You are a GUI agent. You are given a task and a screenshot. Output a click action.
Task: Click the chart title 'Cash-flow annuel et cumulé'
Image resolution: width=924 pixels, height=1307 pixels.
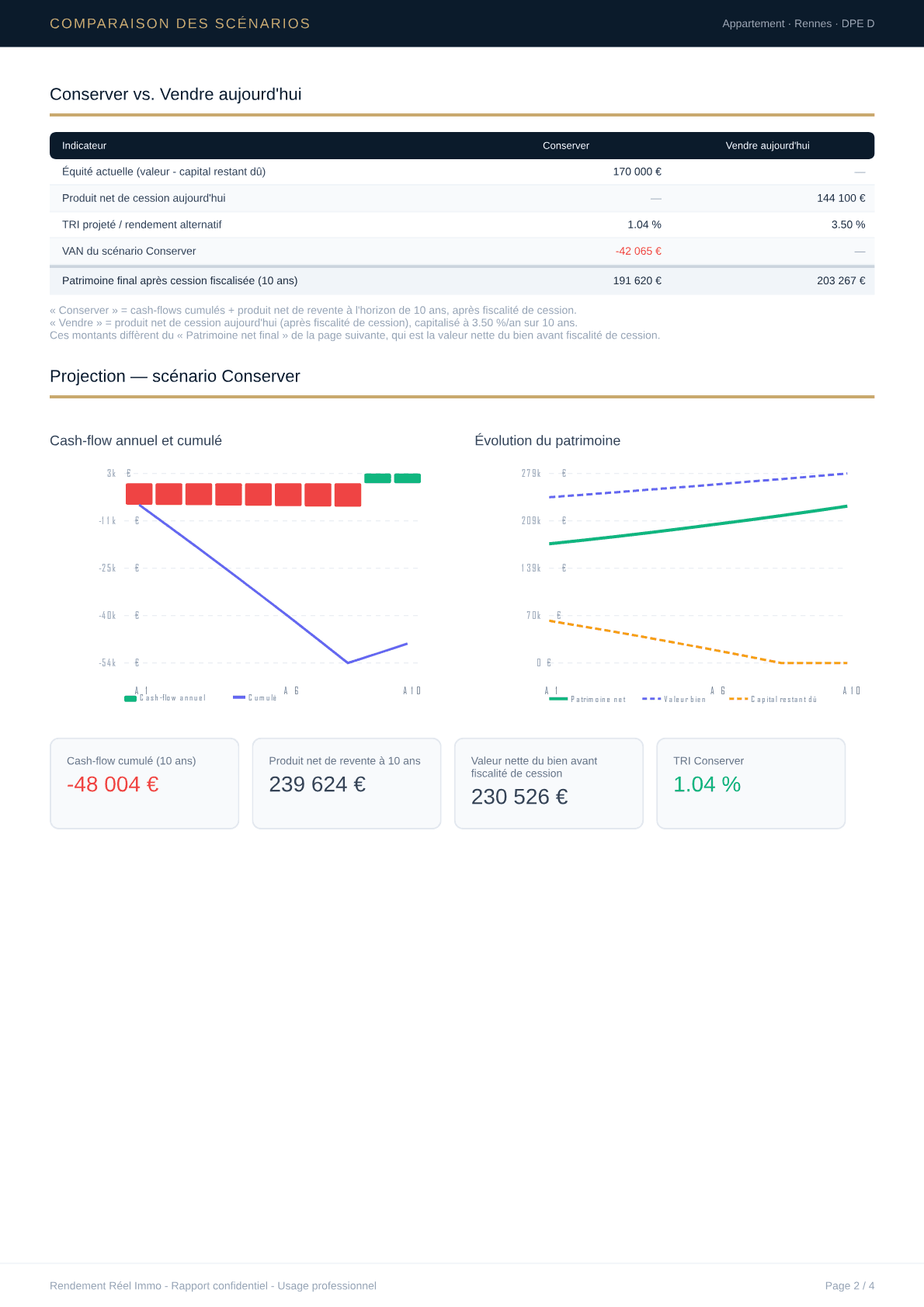tap(136, 440)
